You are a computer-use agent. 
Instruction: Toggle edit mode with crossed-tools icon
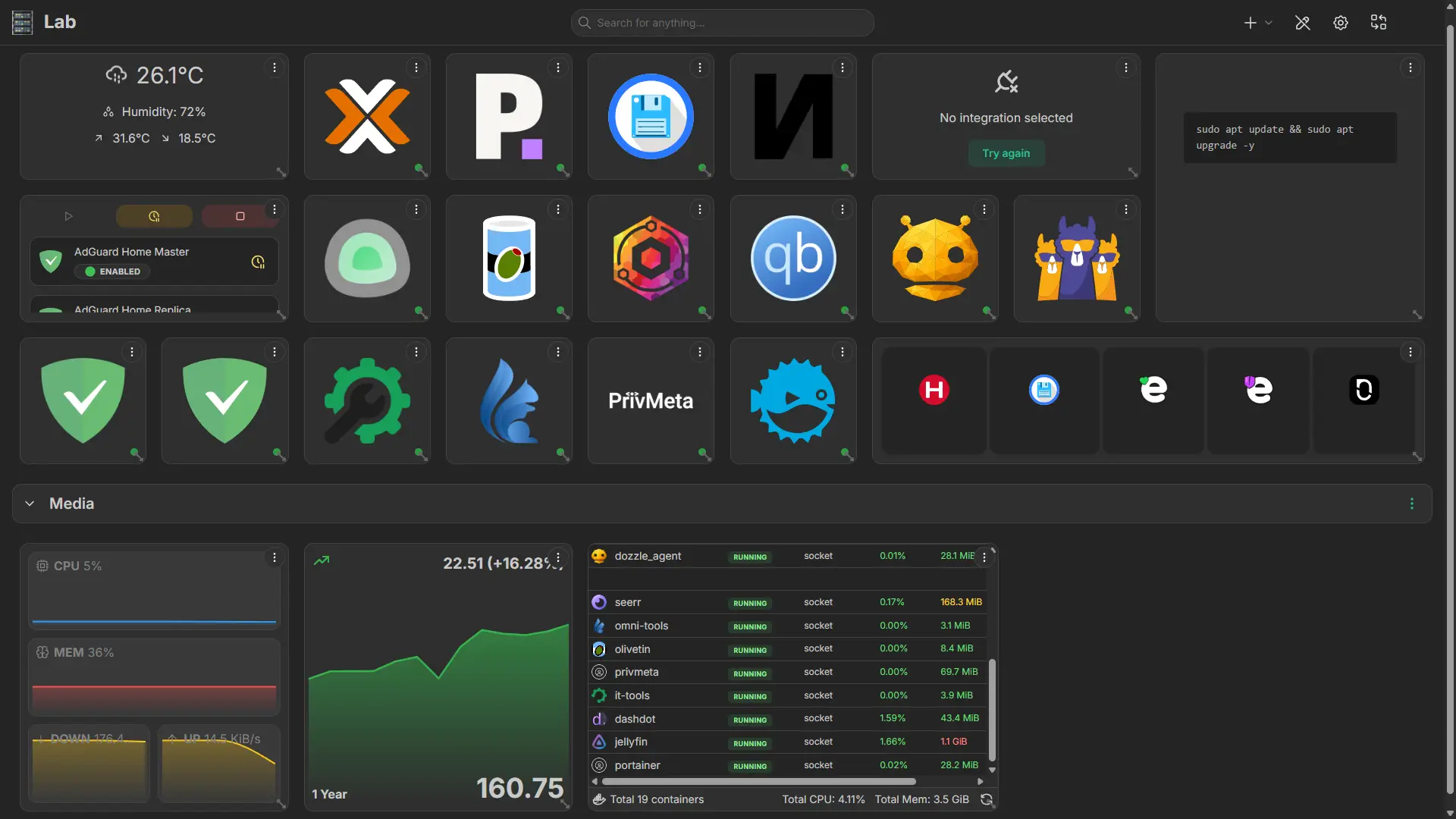tap(1303, 23)
